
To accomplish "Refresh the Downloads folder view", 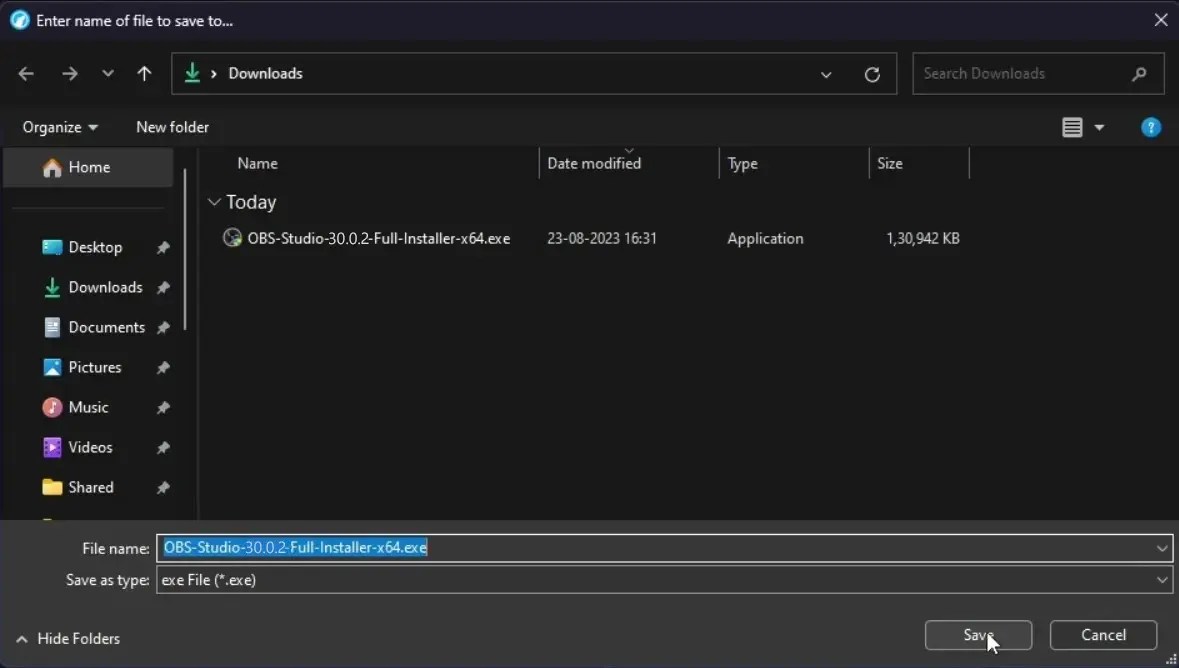I will pos(872,73).
